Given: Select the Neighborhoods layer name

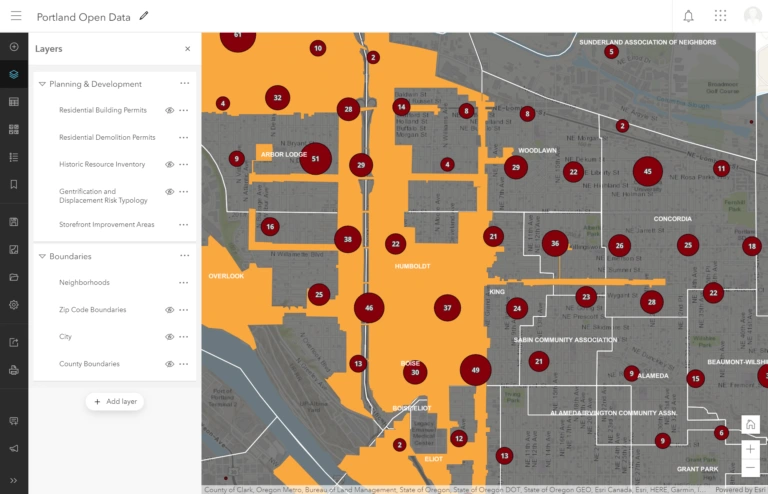Looking at the screenshot, I should [84, 282].
